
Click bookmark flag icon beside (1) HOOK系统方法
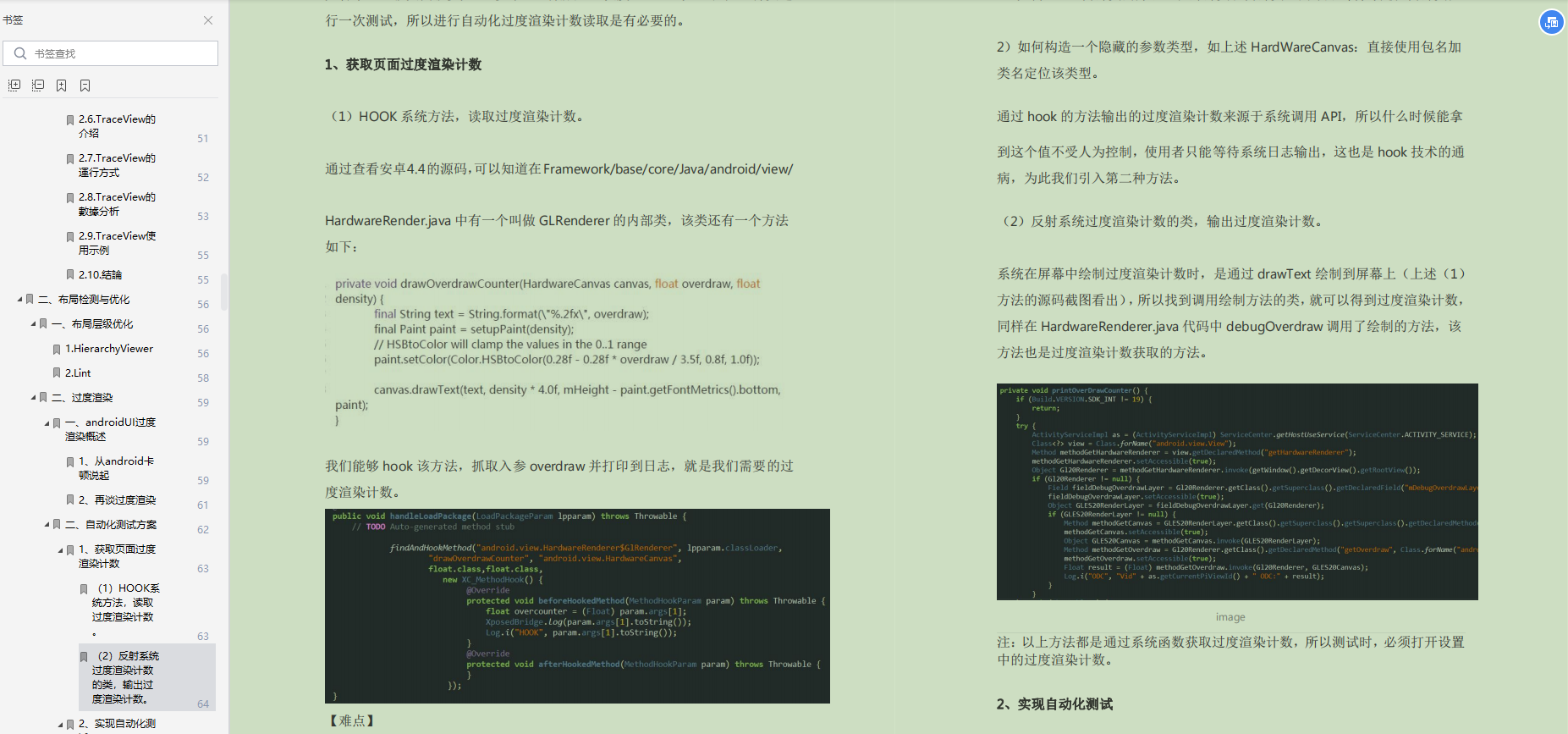click(x=83, y=588)
